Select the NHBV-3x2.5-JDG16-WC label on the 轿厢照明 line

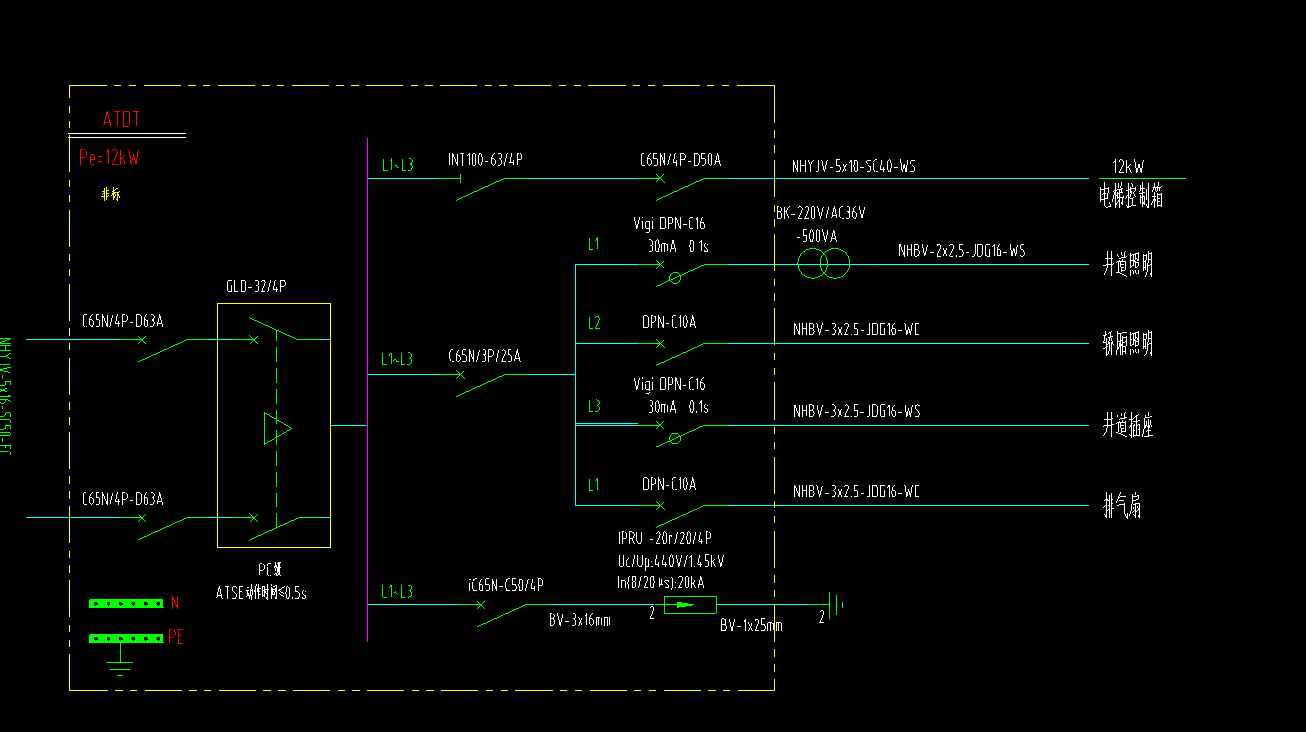(856, 329)
